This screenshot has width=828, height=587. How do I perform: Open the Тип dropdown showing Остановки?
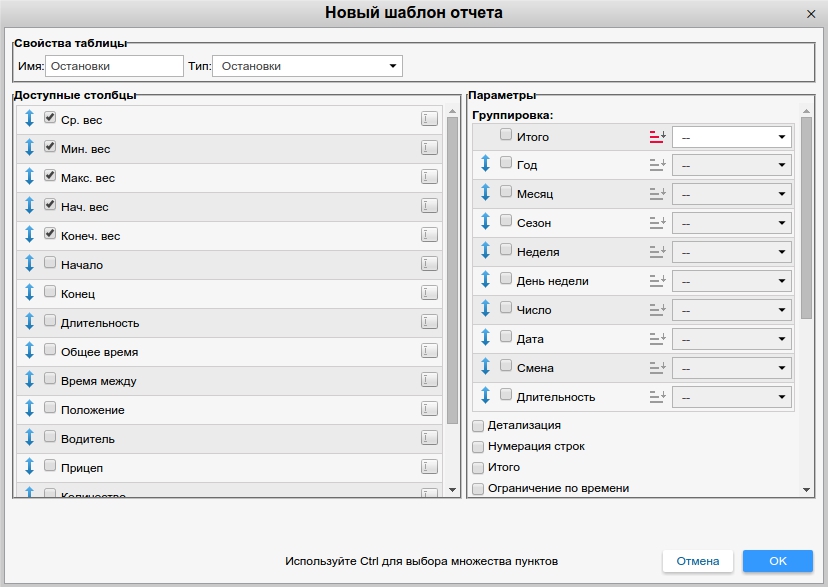point(308,66)
